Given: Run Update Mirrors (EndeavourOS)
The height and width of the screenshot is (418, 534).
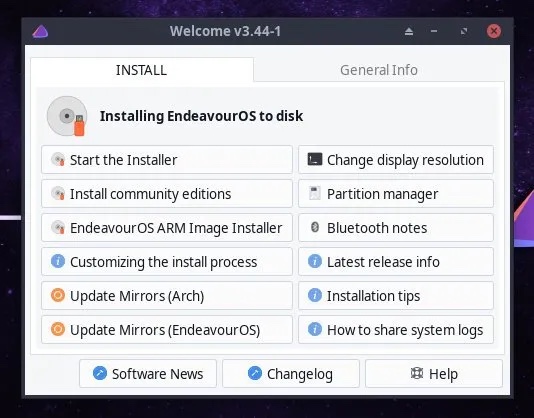Looking at the screenshot, I should coord(167,330).
